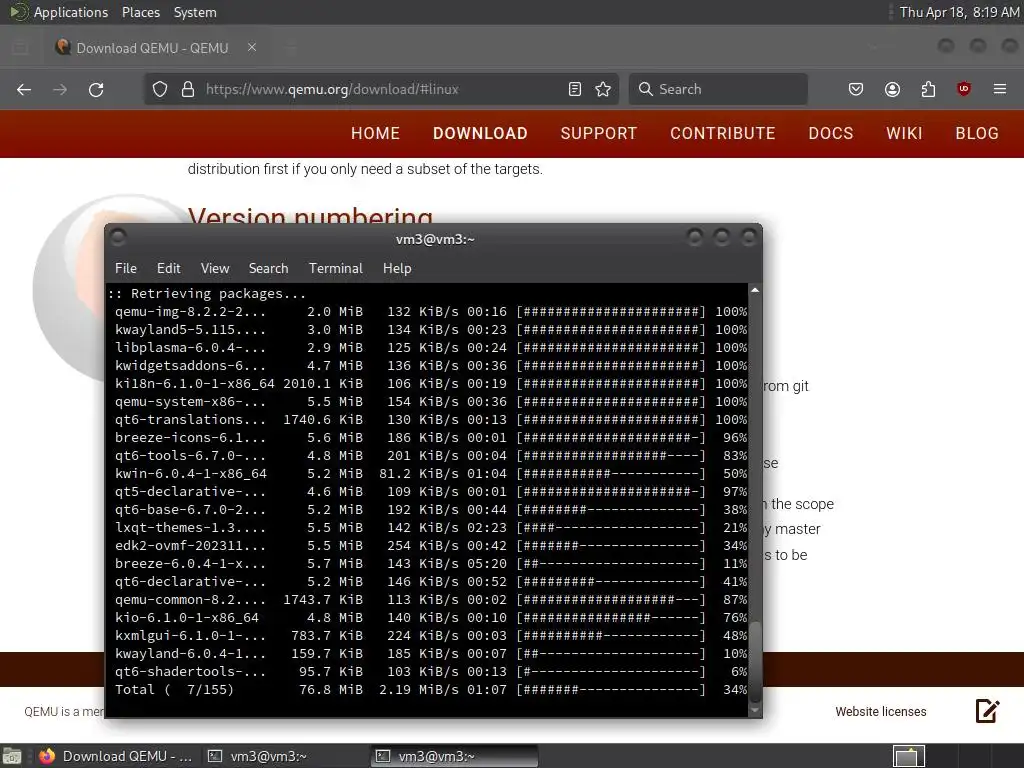Screen dimensions: 1024x768
Task: Open the tracking protection shield icon
Action: [x=160, y=89]
